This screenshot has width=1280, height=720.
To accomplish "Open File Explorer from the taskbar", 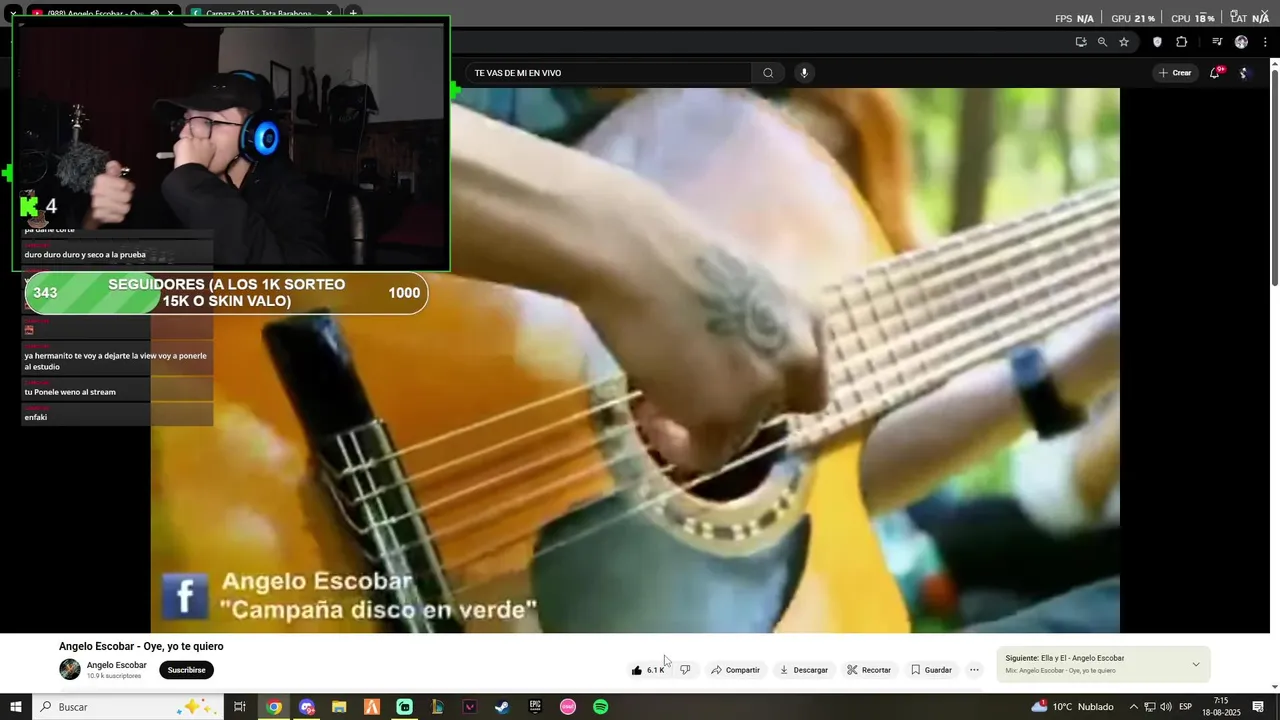I will 339,707.
